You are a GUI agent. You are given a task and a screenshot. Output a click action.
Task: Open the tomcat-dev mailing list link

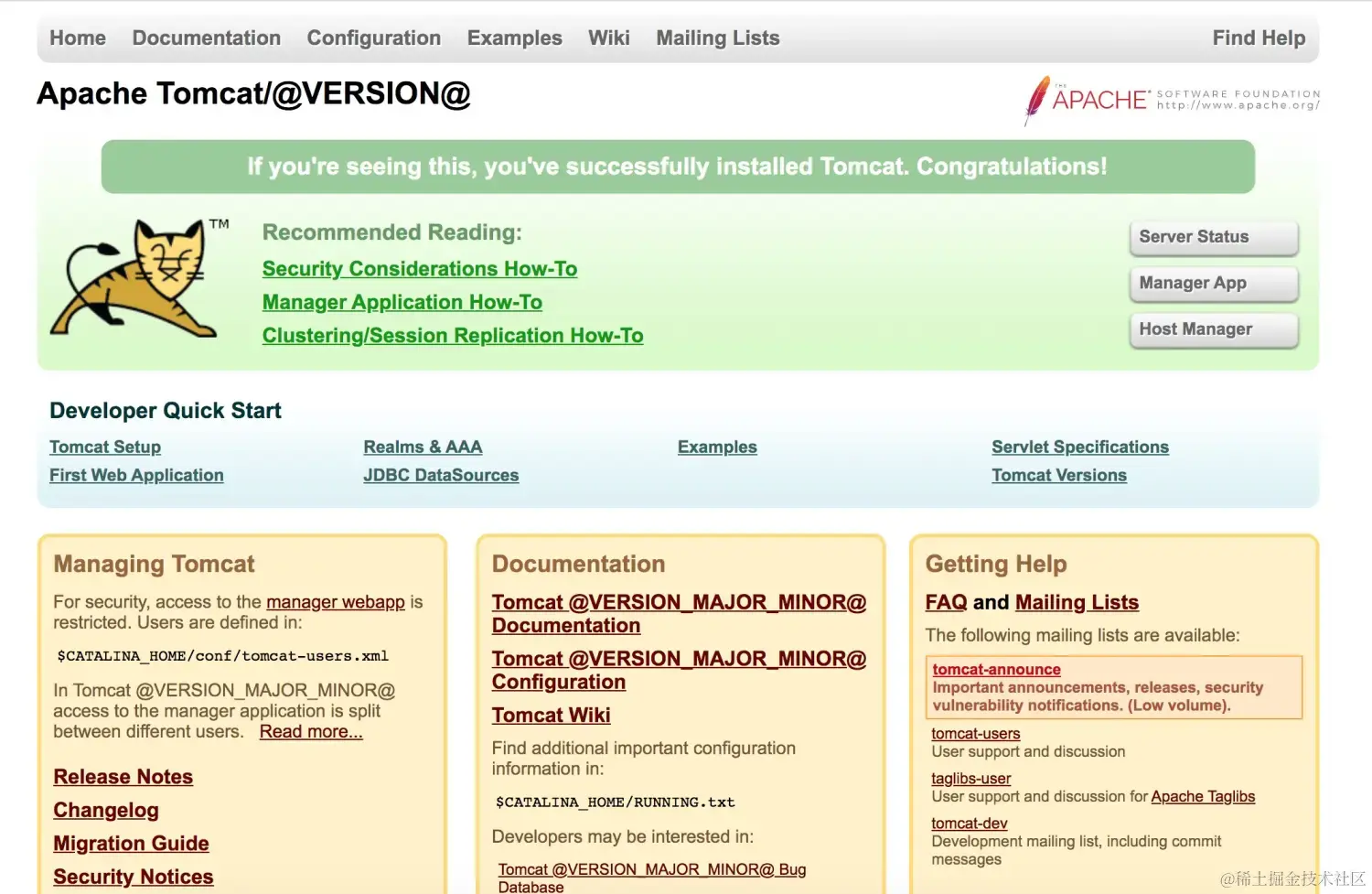point(969,824)
